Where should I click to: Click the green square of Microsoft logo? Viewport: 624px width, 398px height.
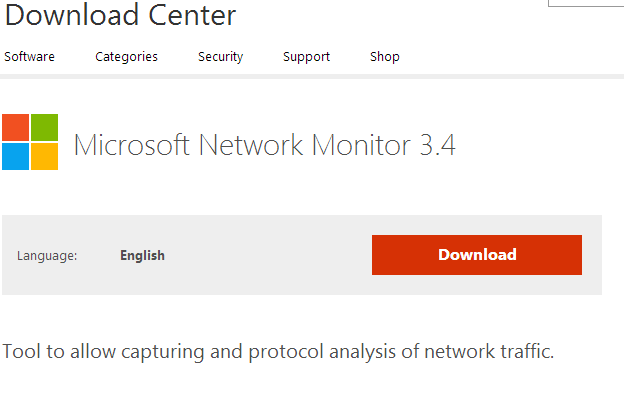45,127
